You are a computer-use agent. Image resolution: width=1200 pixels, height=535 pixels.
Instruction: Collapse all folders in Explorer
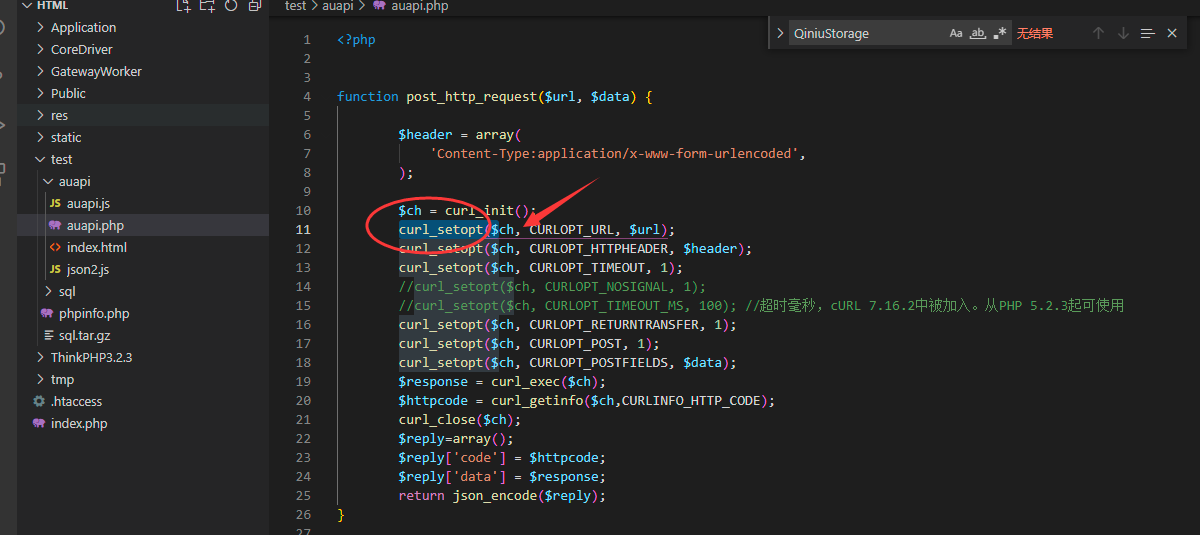pos(255,6)
